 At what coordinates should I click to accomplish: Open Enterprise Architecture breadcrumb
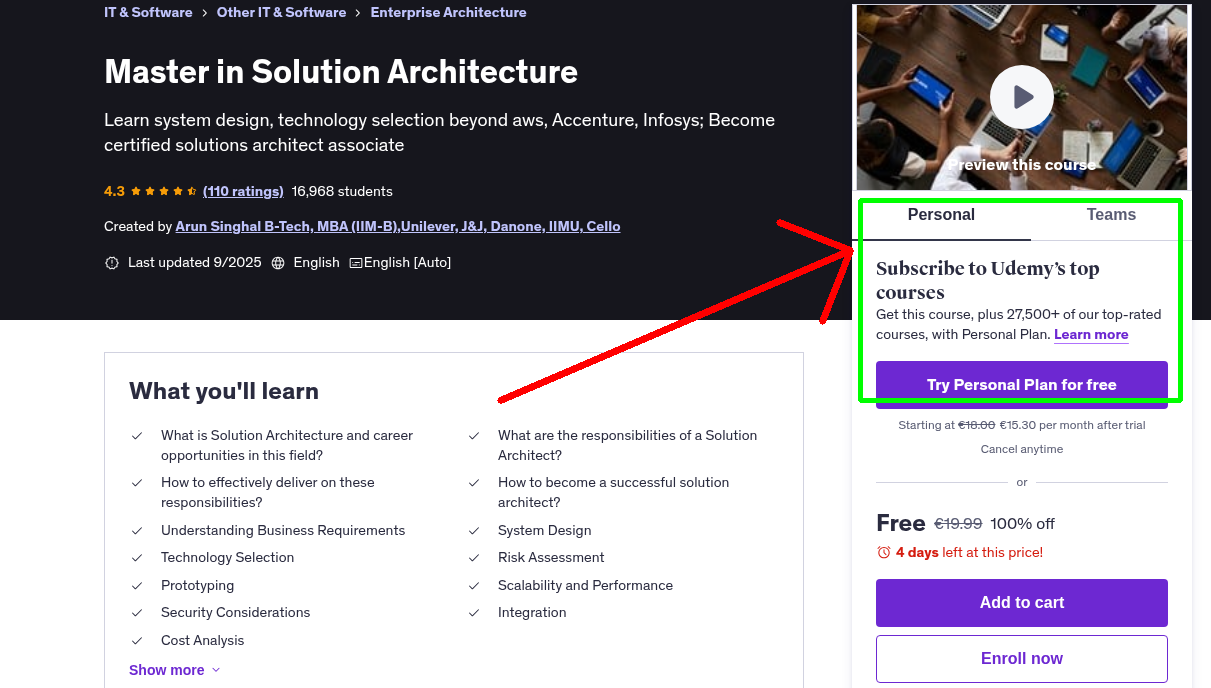click(x=448, y=13)
